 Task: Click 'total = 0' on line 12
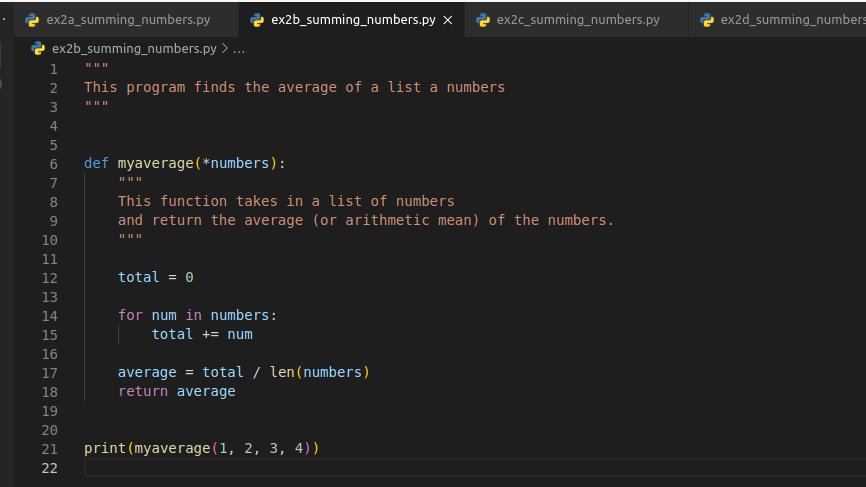pyautogui.click(x=156, y=277)
